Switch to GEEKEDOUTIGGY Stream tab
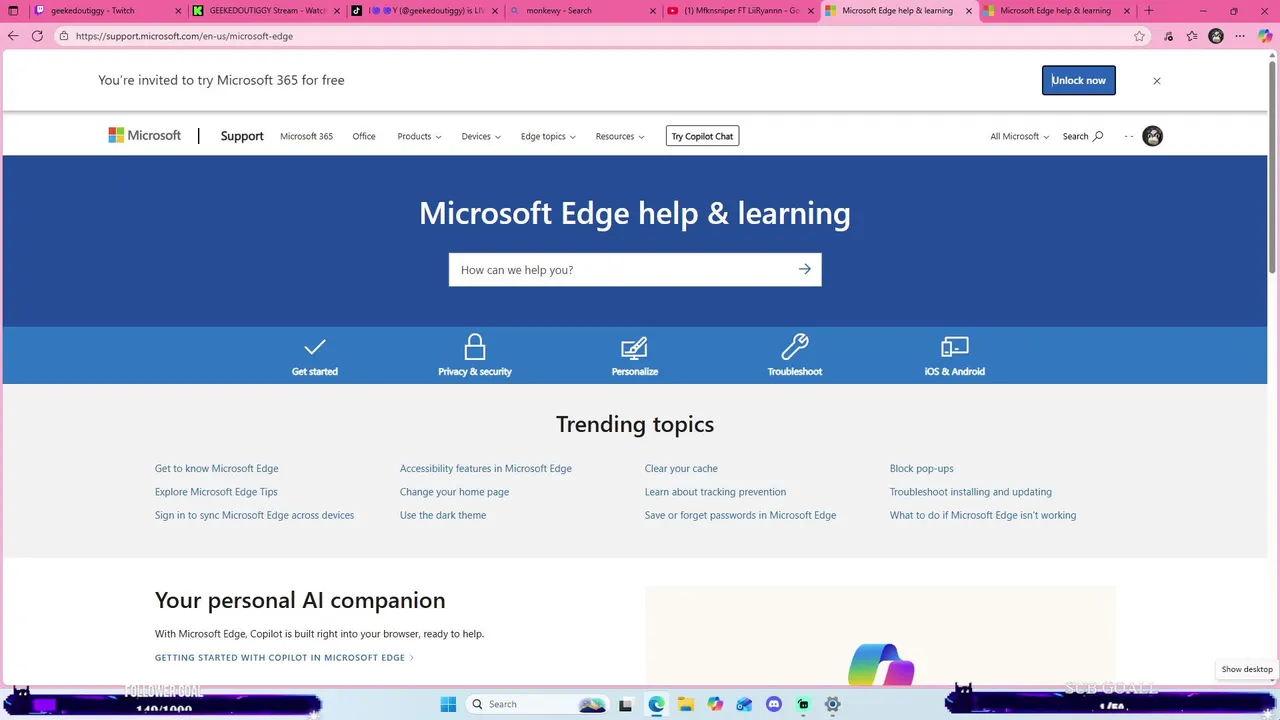The width and height of the screenshot is (1280, 720). 267,11
